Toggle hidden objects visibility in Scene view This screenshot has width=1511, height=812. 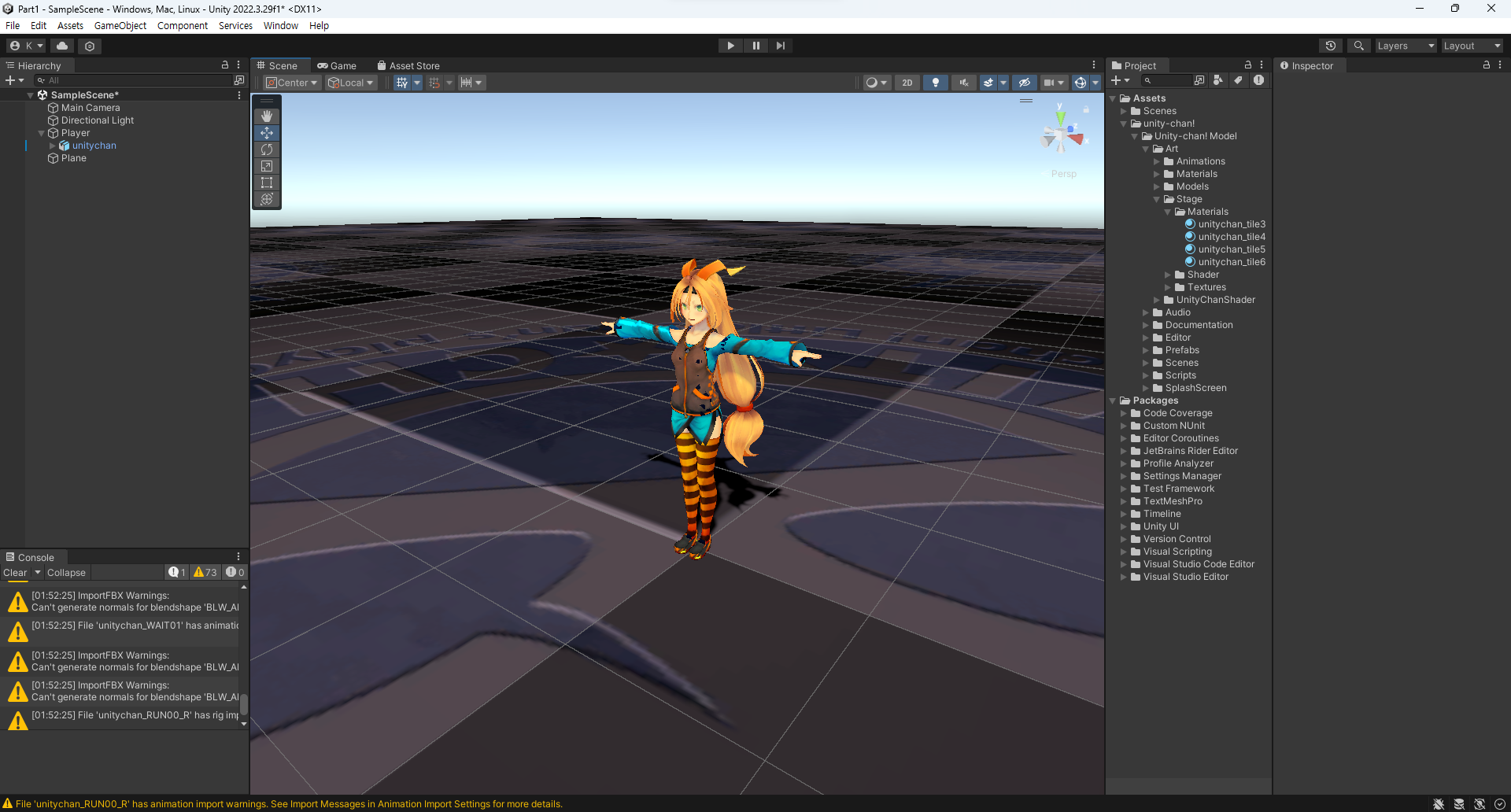(x=1024, y=83)
